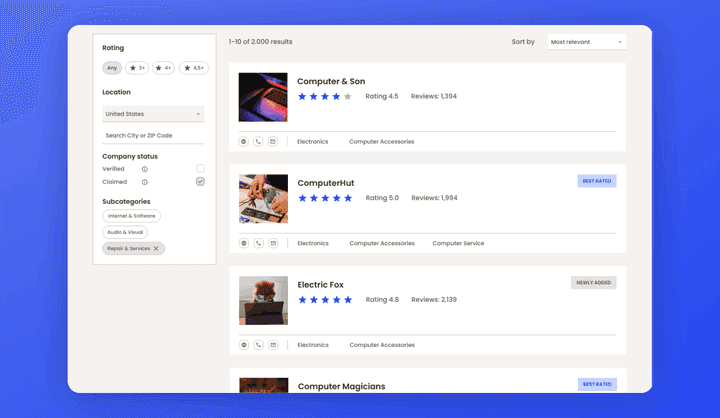The height and width of the screenshot is (418, 720).
Task: Open the ComputerHut company title link
Action: (325, 183)
